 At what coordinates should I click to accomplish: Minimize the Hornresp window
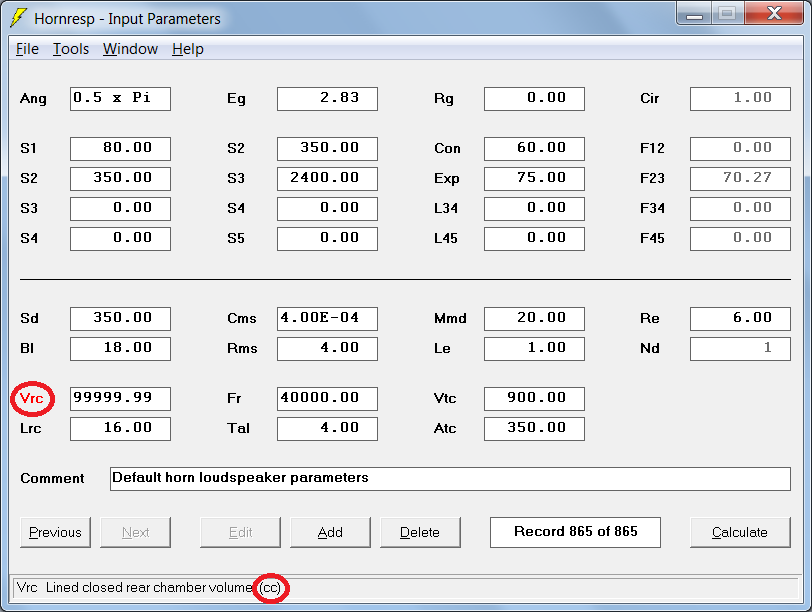coord(694,13)
